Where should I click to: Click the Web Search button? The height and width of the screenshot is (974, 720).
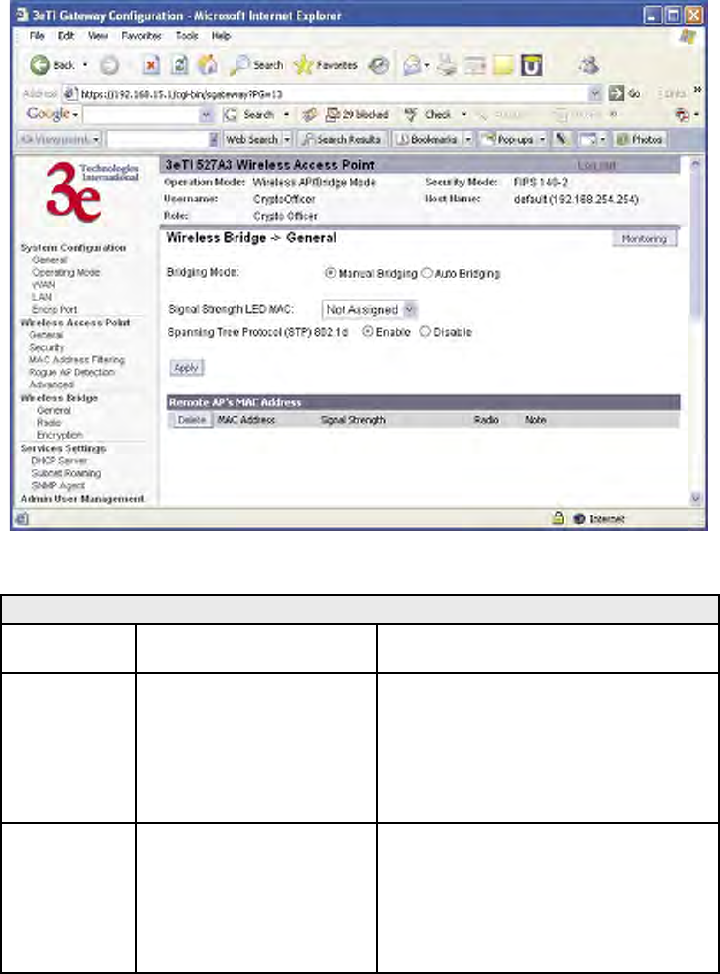point(252,139)
